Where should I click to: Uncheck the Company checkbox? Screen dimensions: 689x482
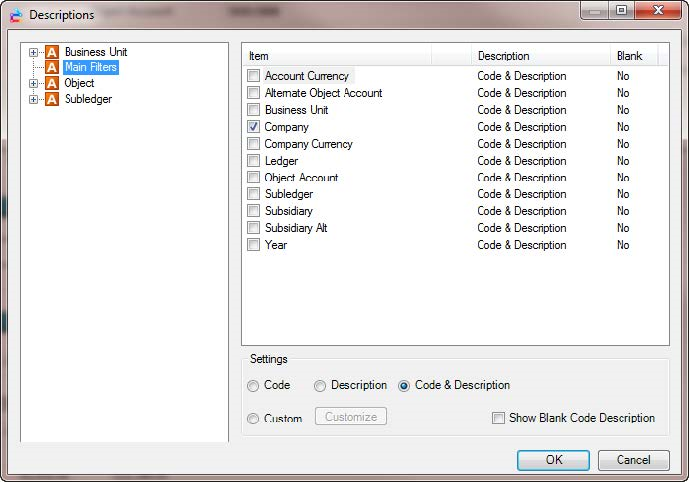pos(254,127)
